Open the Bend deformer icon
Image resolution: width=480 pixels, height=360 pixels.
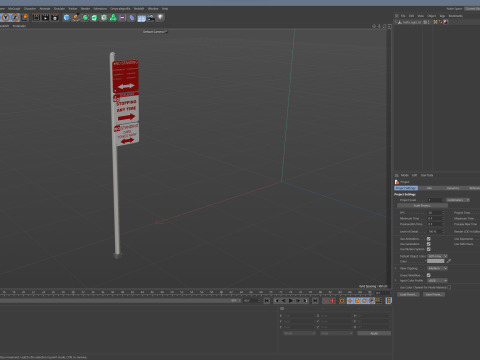[x=132, y=18]
